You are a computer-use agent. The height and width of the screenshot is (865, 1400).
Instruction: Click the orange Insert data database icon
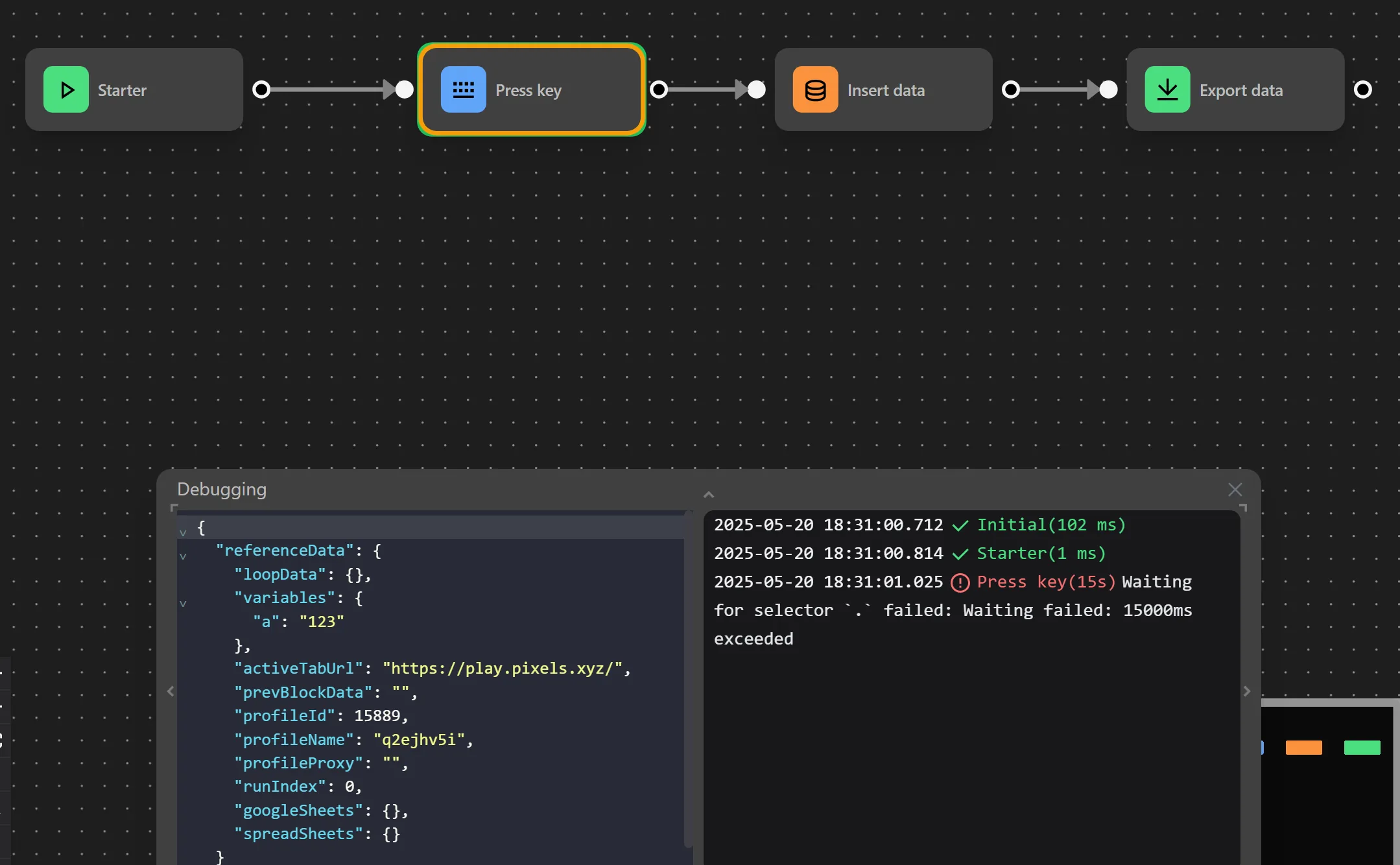point(815,89)
